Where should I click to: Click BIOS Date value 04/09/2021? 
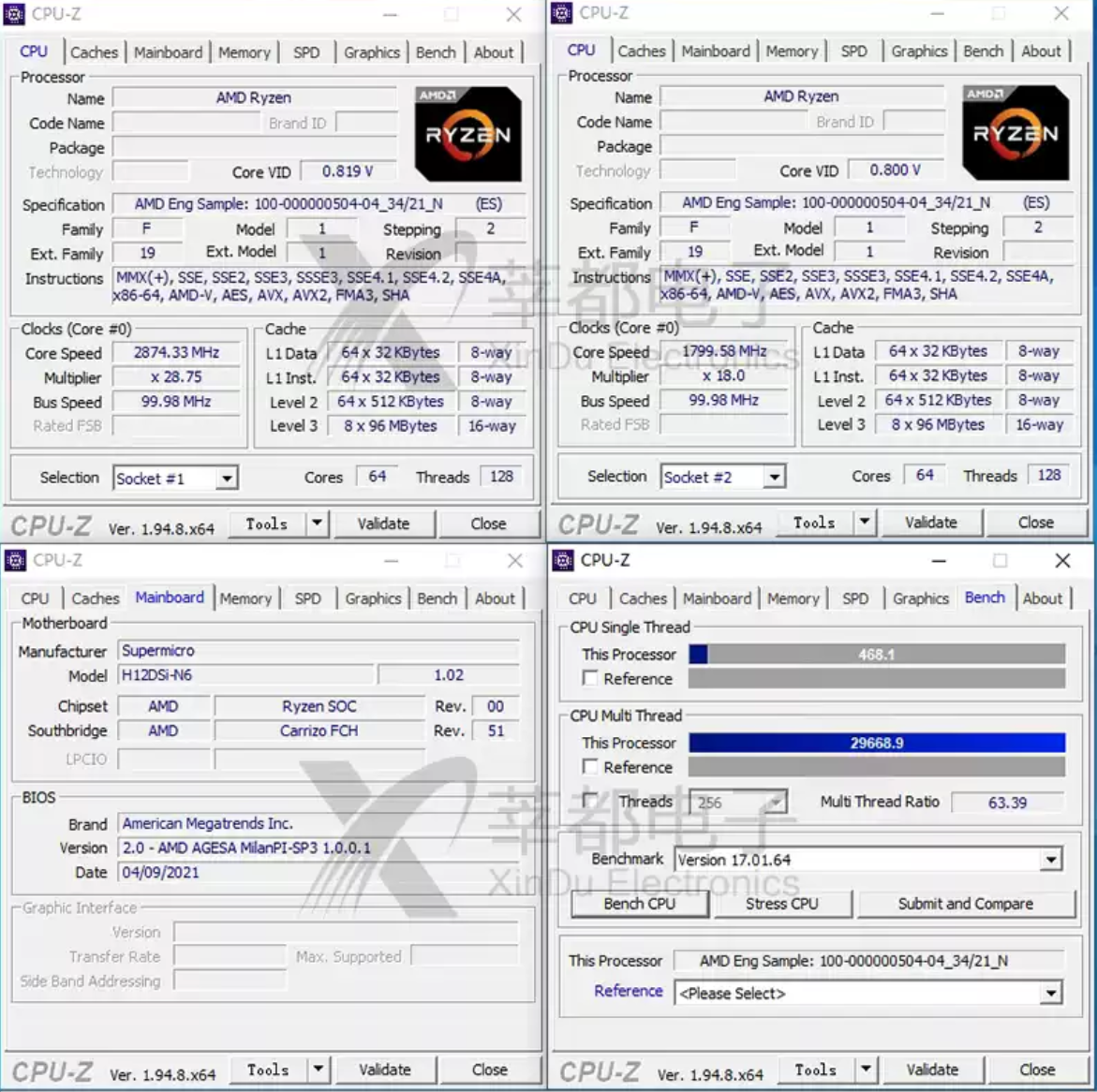tap(319, 872)
